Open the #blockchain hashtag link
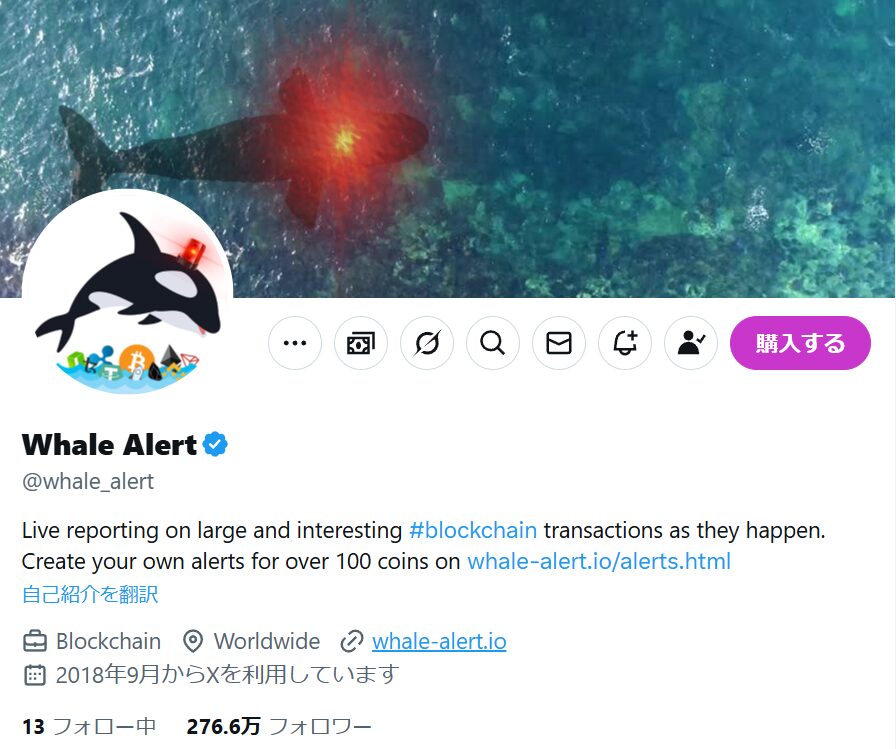 [473, 531]
